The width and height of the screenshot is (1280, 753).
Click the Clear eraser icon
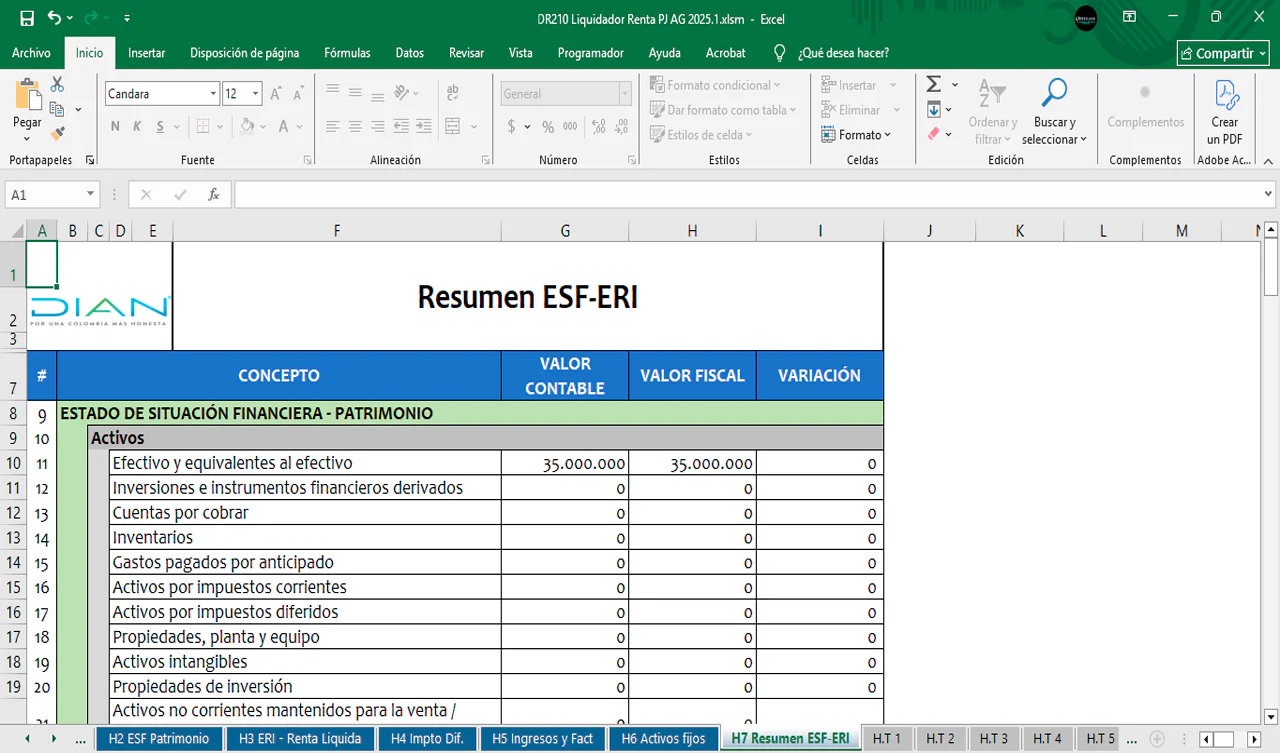(x=933, y=134)
